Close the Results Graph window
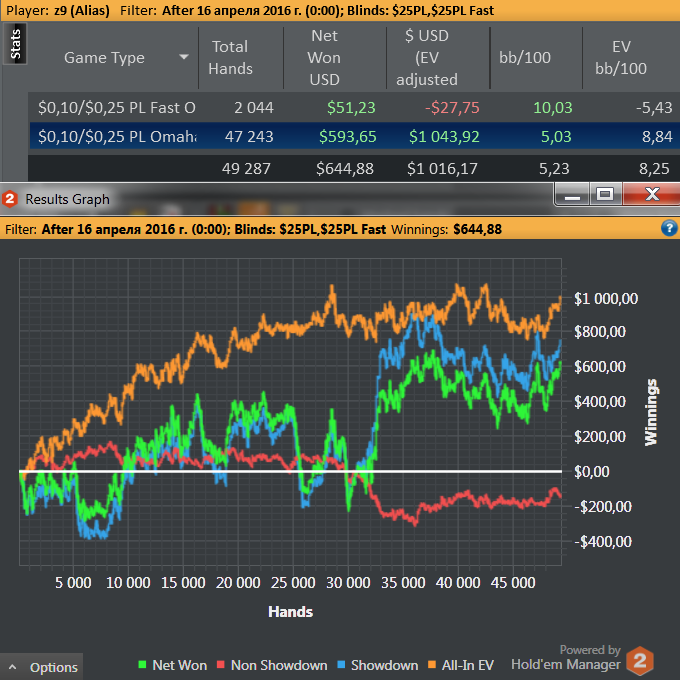Screen dimensions: 680x680 651,194
